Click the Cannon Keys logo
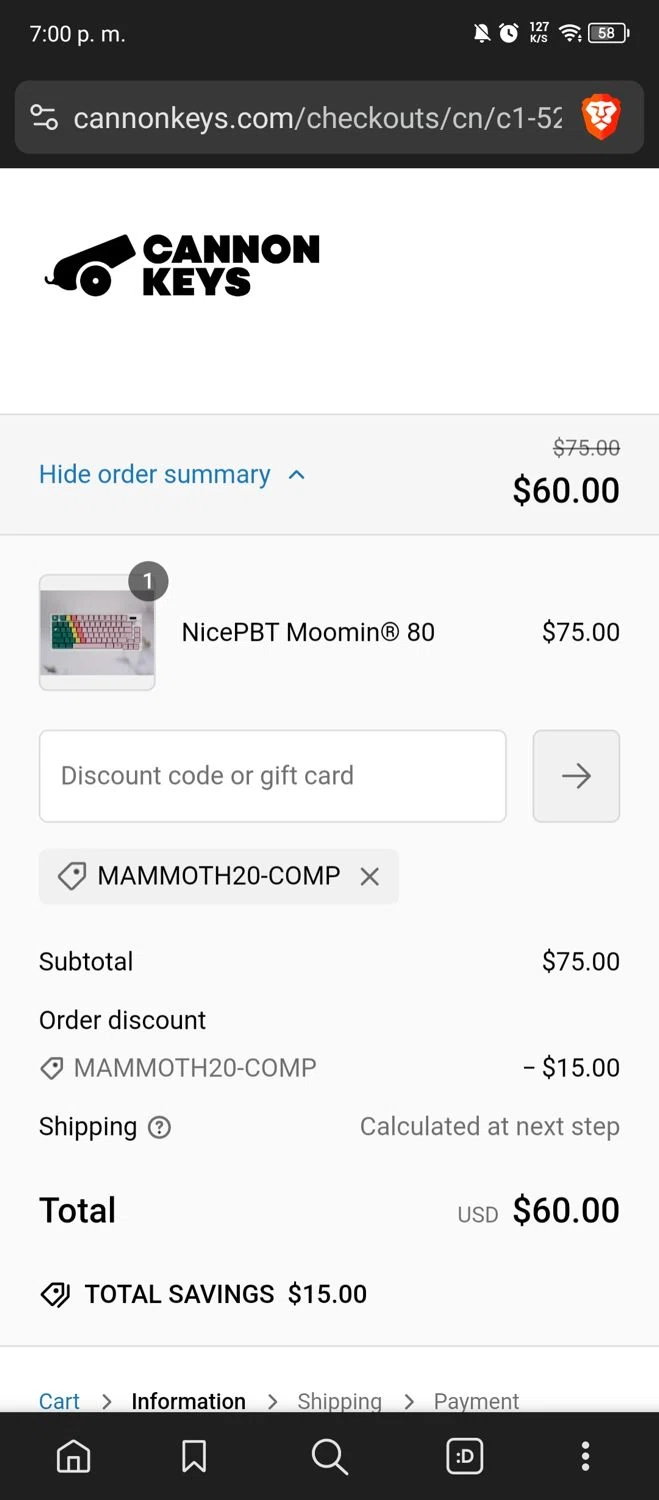The image size is (659, 1500). (x=182, y=265)
